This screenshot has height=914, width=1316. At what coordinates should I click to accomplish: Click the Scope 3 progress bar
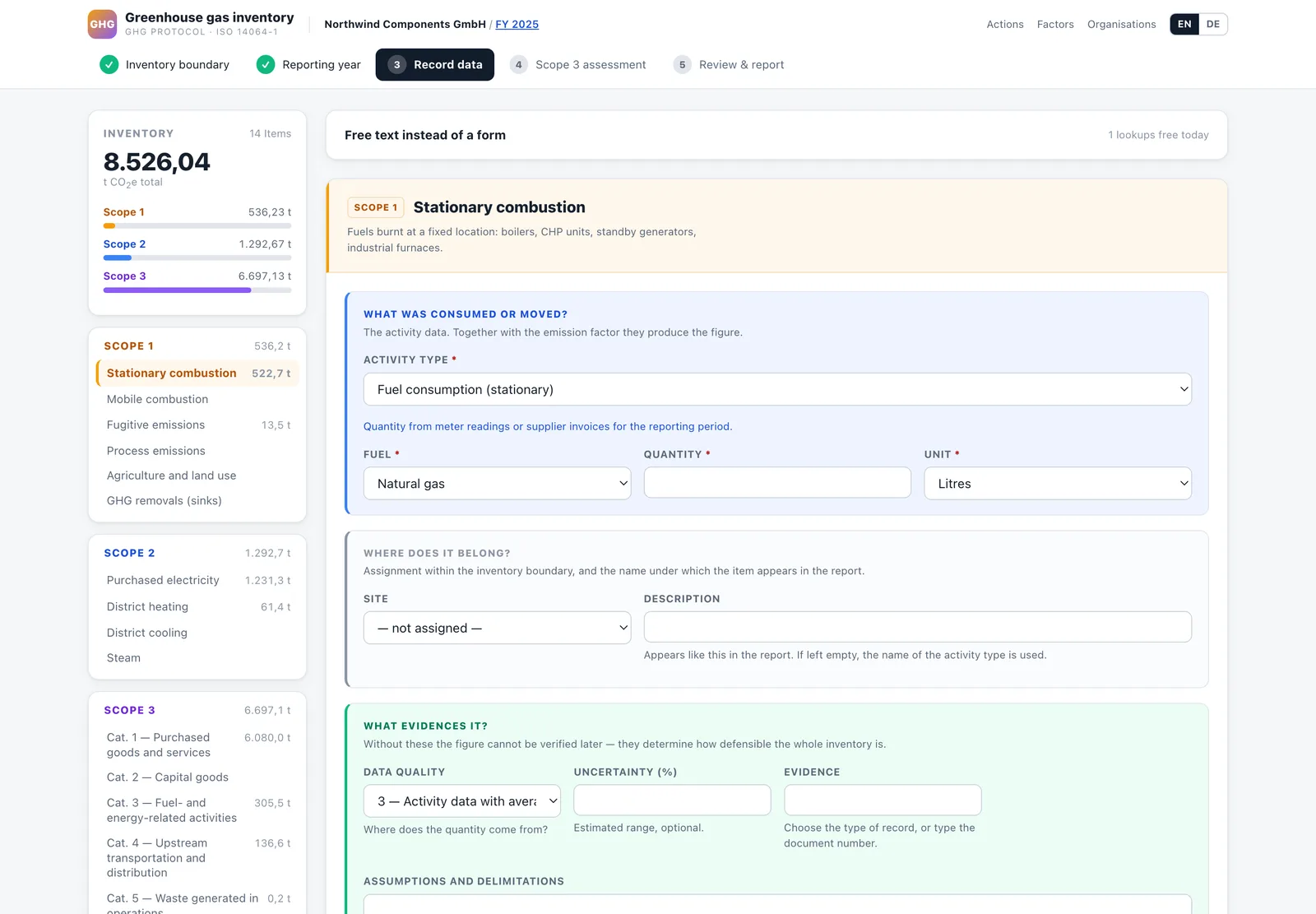pos(197,290)
